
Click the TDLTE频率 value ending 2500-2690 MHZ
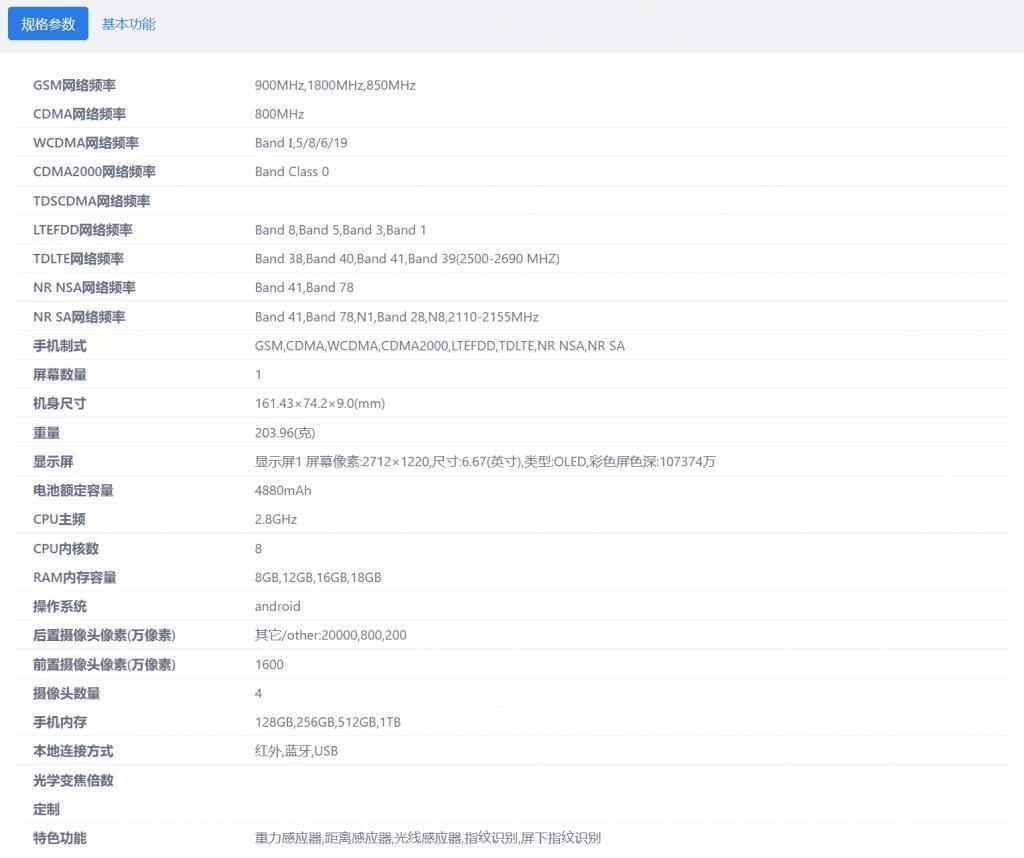point(407,258)
